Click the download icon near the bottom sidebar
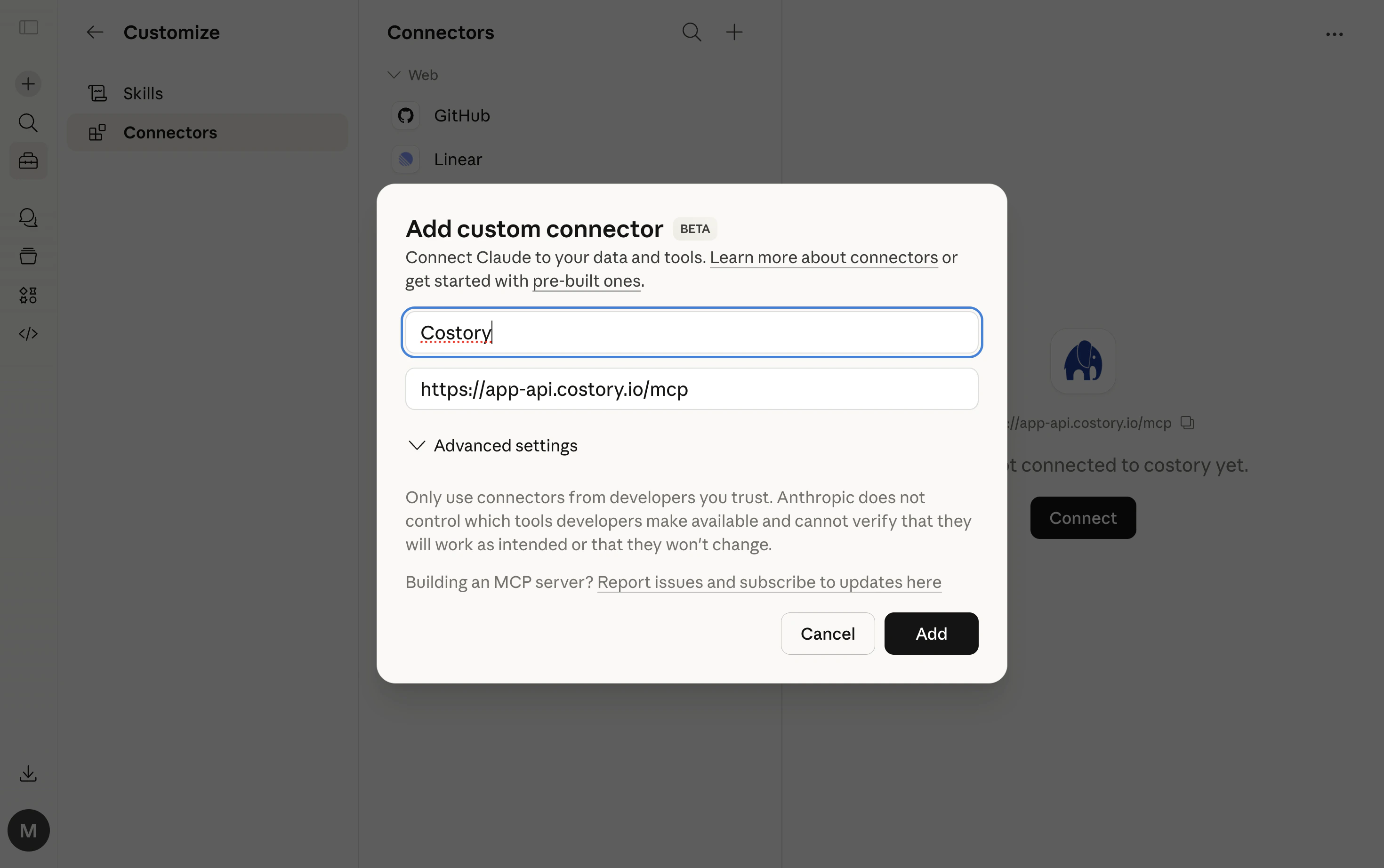 28,773
